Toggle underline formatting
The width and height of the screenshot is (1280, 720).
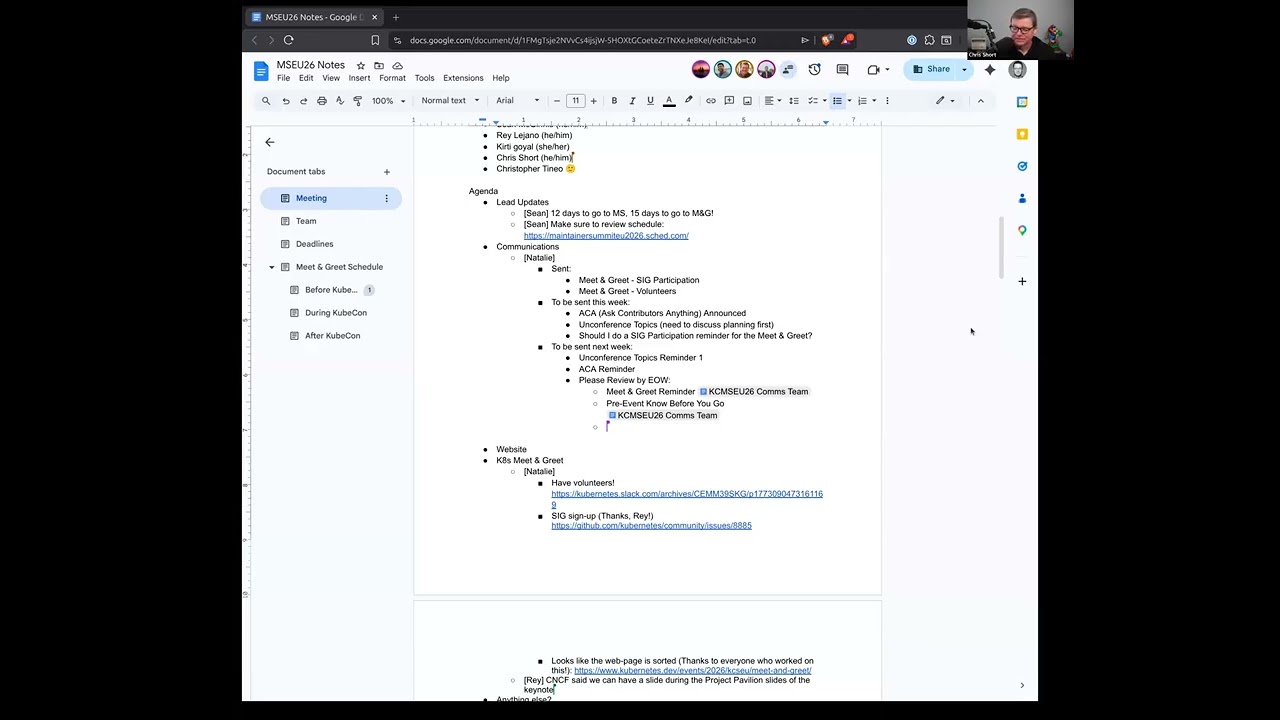click(x=650, y=101)
